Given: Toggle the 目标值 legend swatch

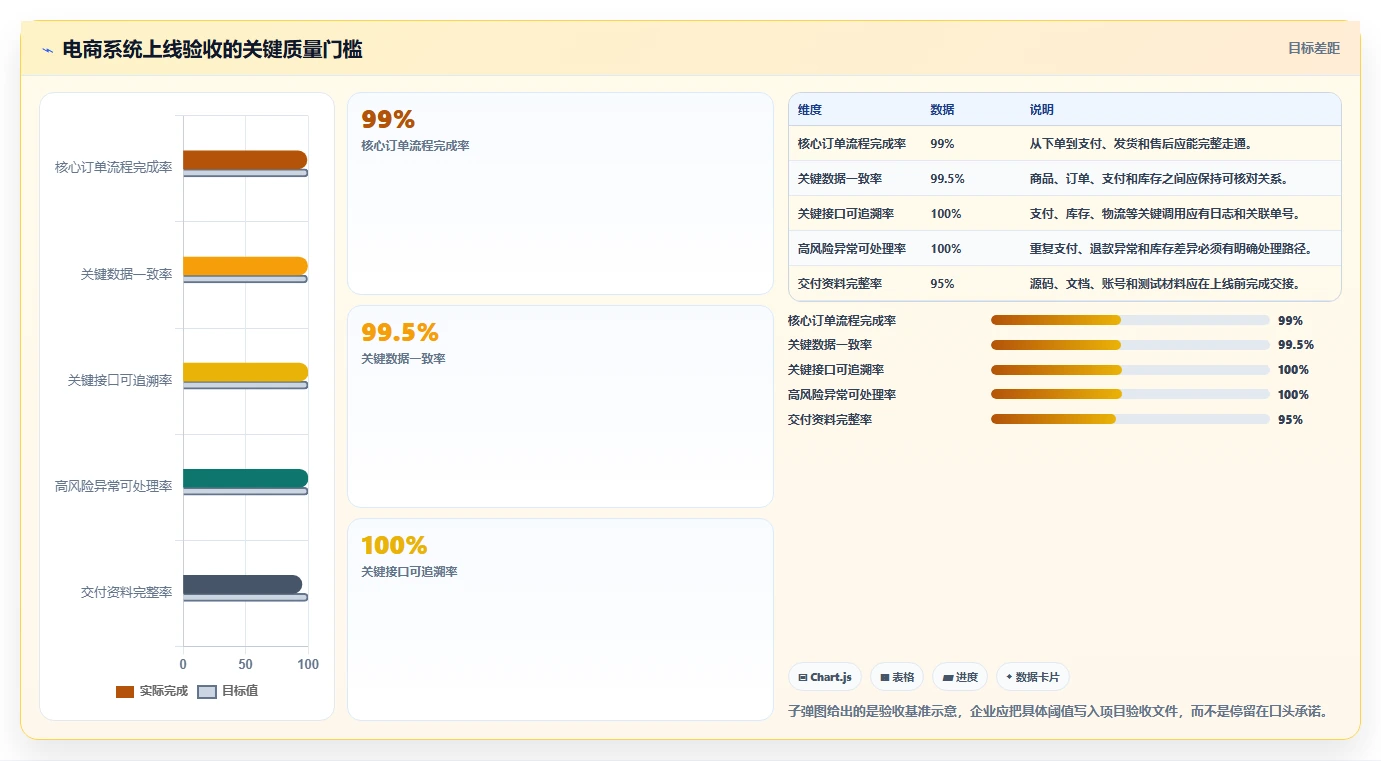Looking at the screenshot, I should coord(207,692).
